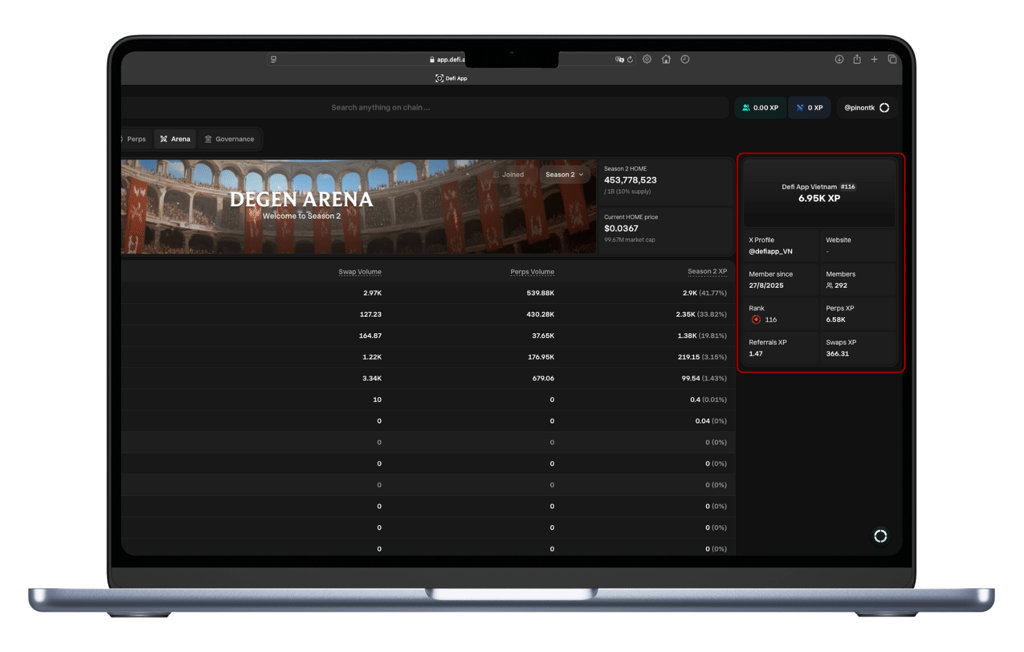Click the browser reload icon

click(630, 59)
